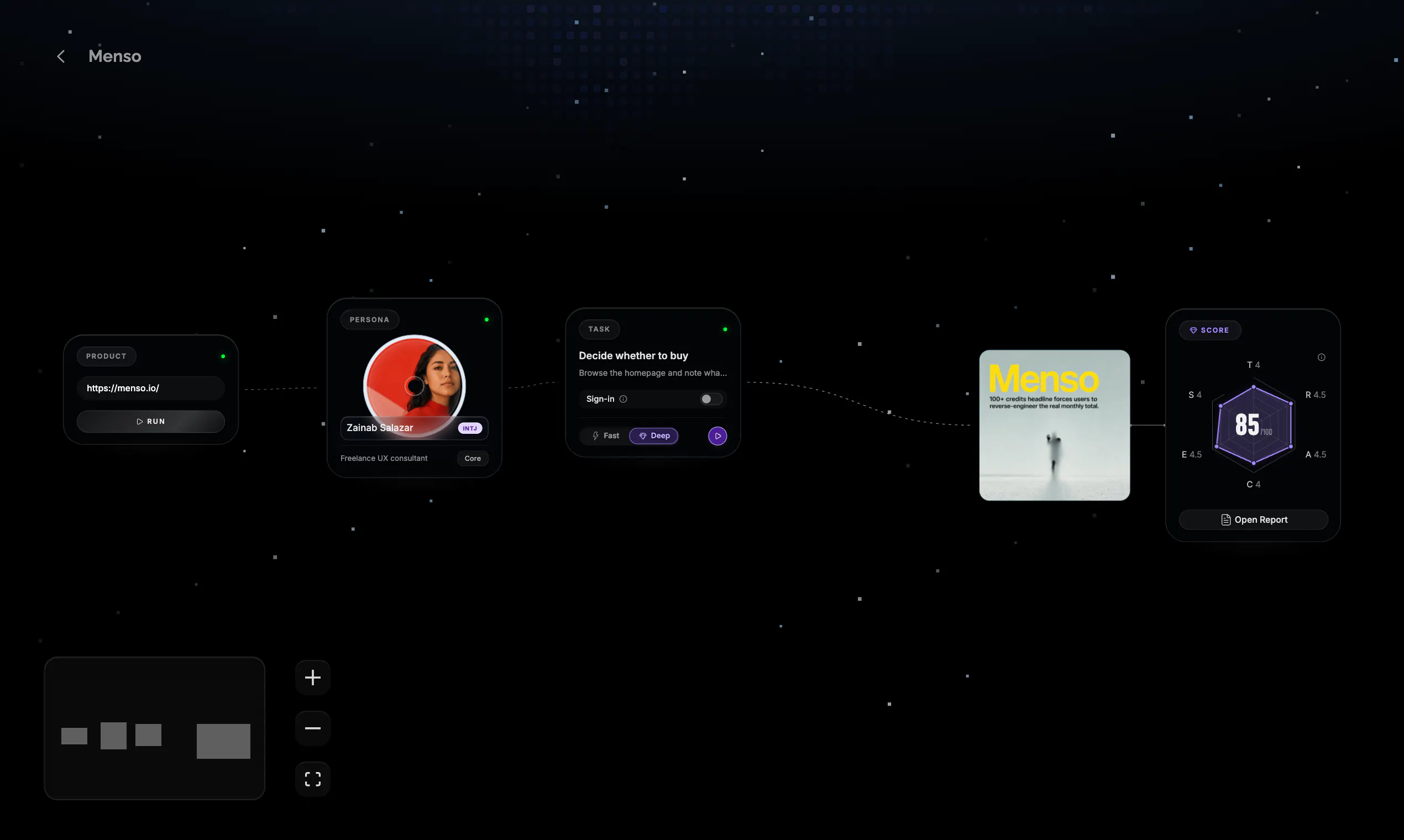
Task: Click the PRODUCT card label
Action: [x=107, y=356]
